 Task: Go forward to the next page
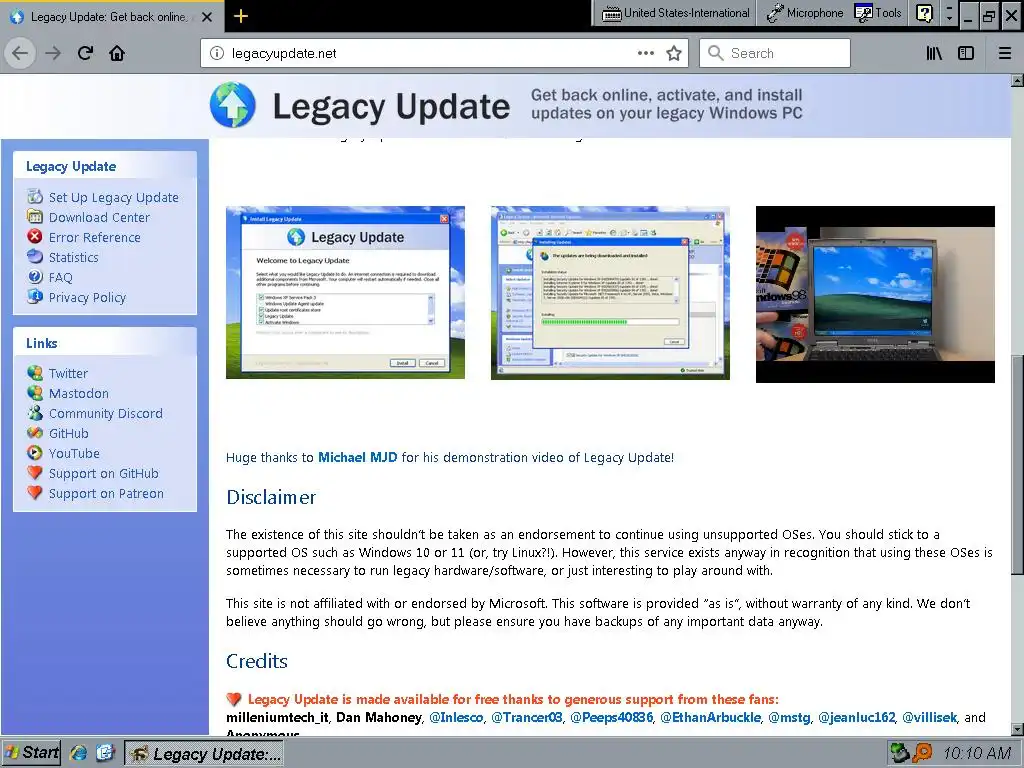53,53
